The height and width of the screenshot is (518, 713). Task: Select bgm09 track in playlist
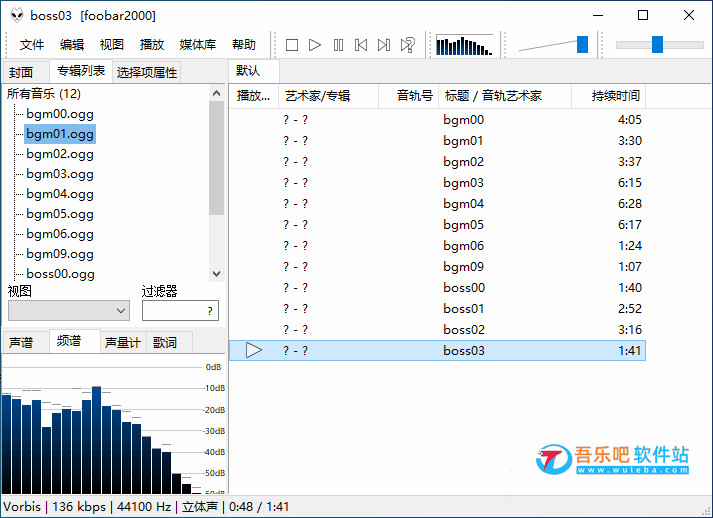(437, 267)
